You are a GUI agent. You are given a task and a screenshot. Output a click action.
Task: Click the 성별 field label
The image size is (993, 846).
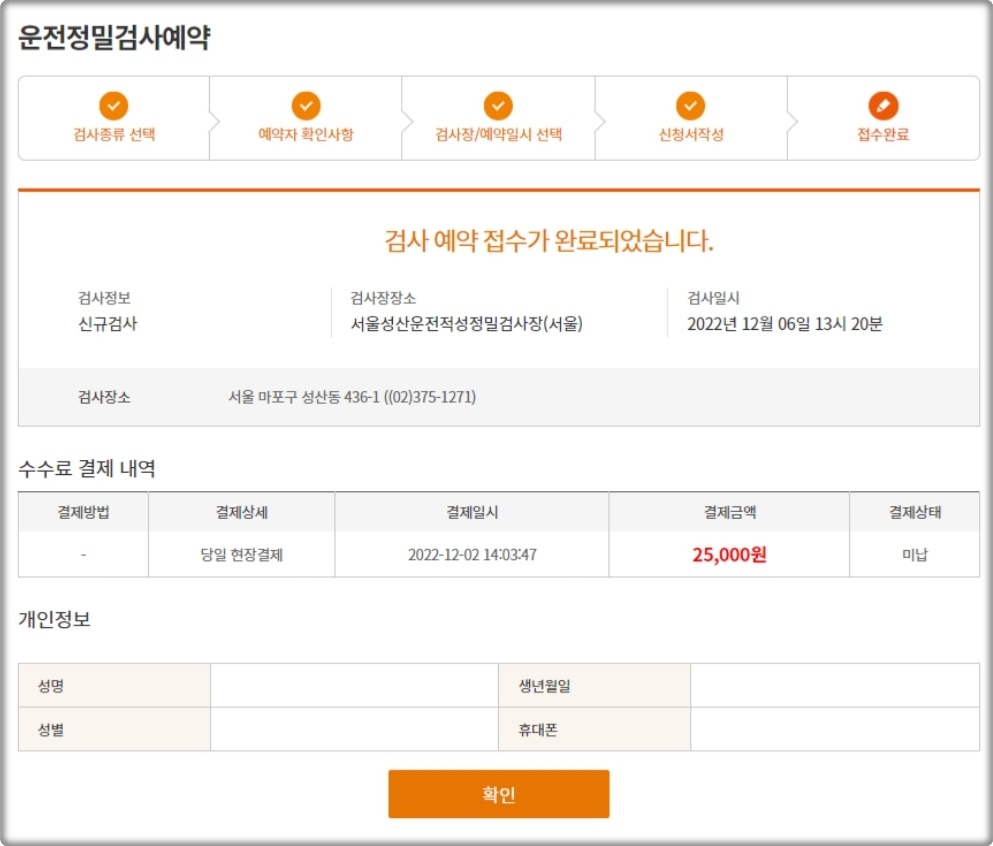click(x=51, y=729)
